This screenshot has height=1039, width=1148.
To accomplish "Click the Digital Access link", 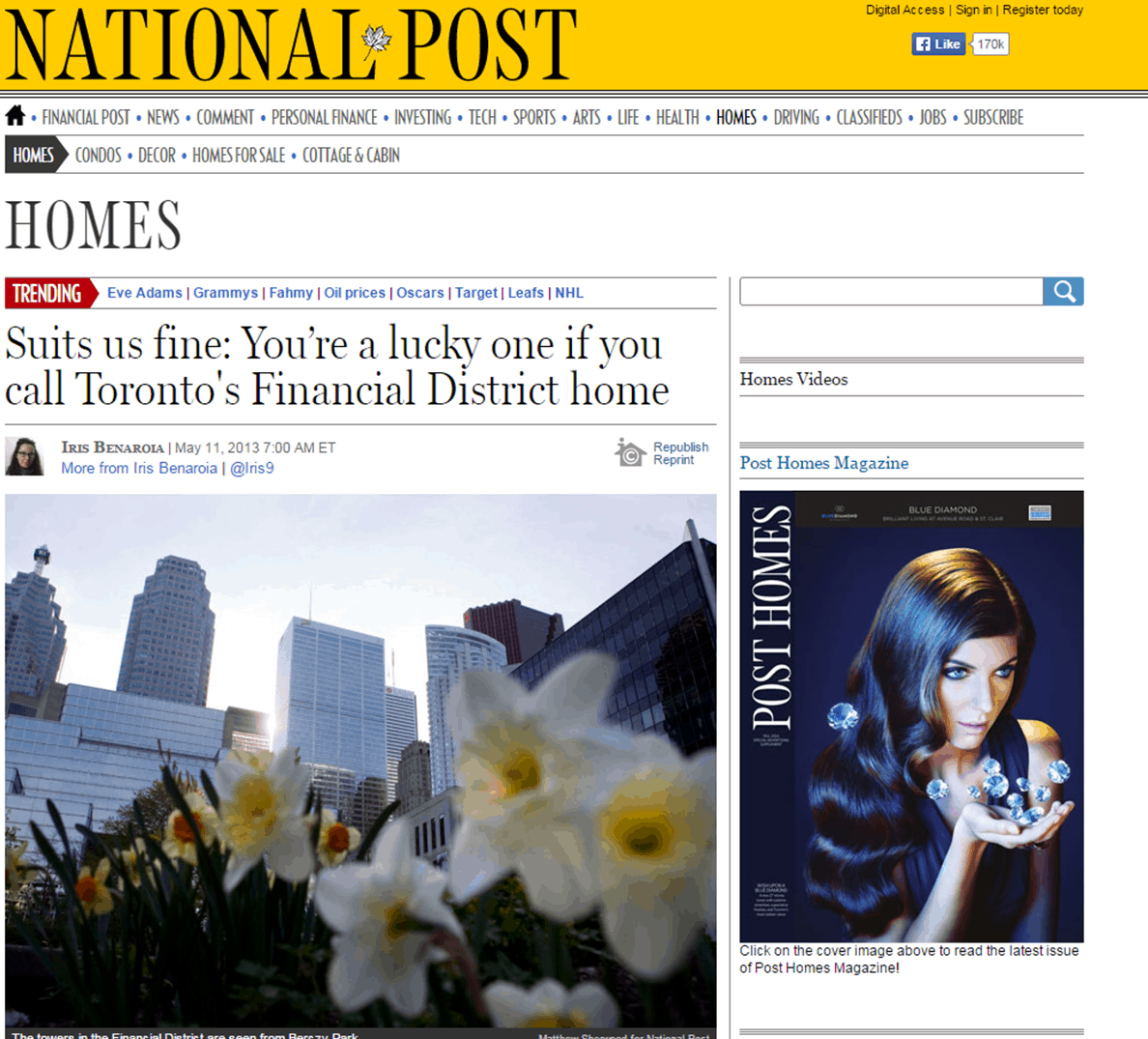I will pyautogui.click(x=904, y=10).
